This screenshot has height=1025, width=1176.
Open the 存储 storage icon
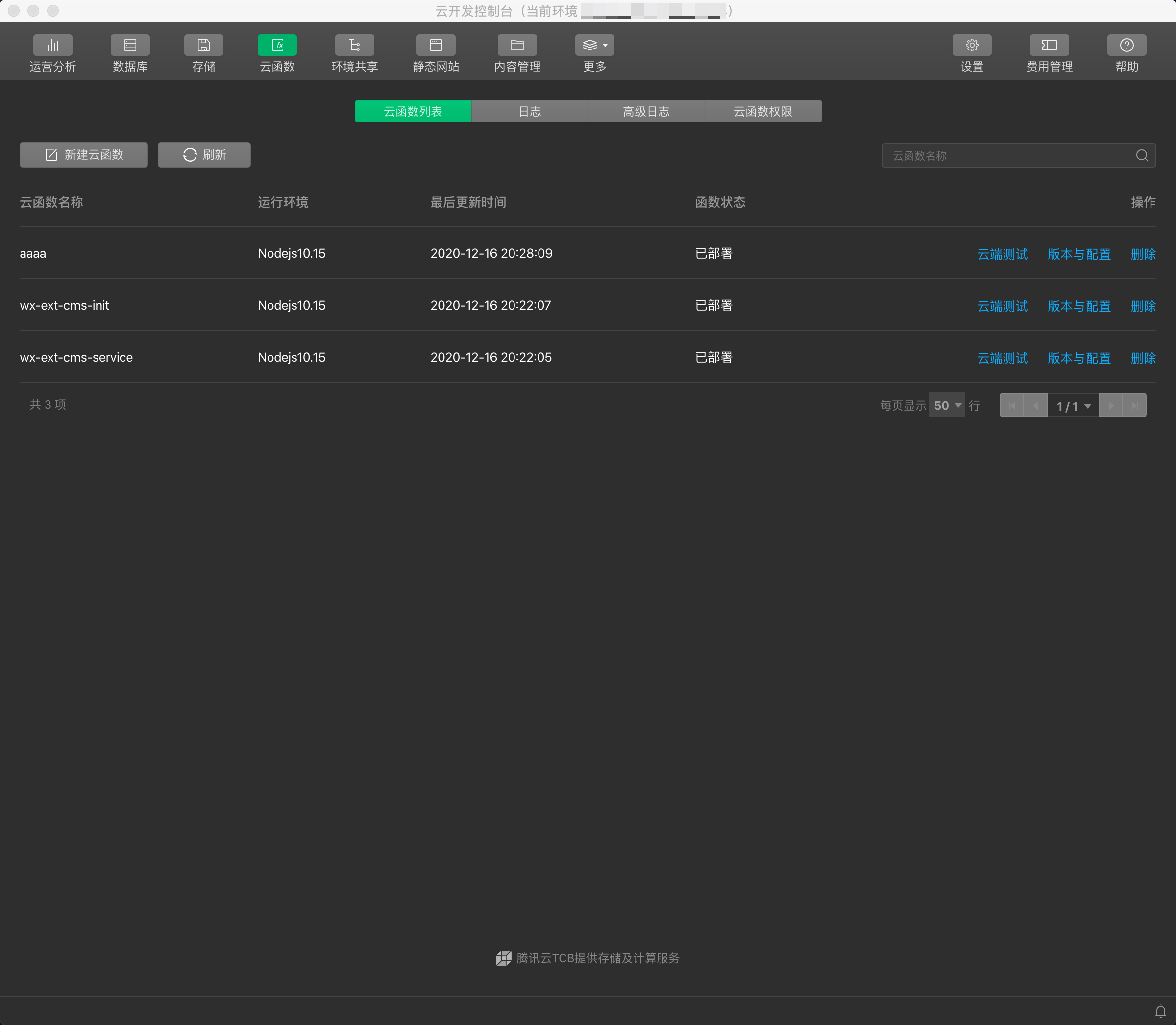coord(204,46)
